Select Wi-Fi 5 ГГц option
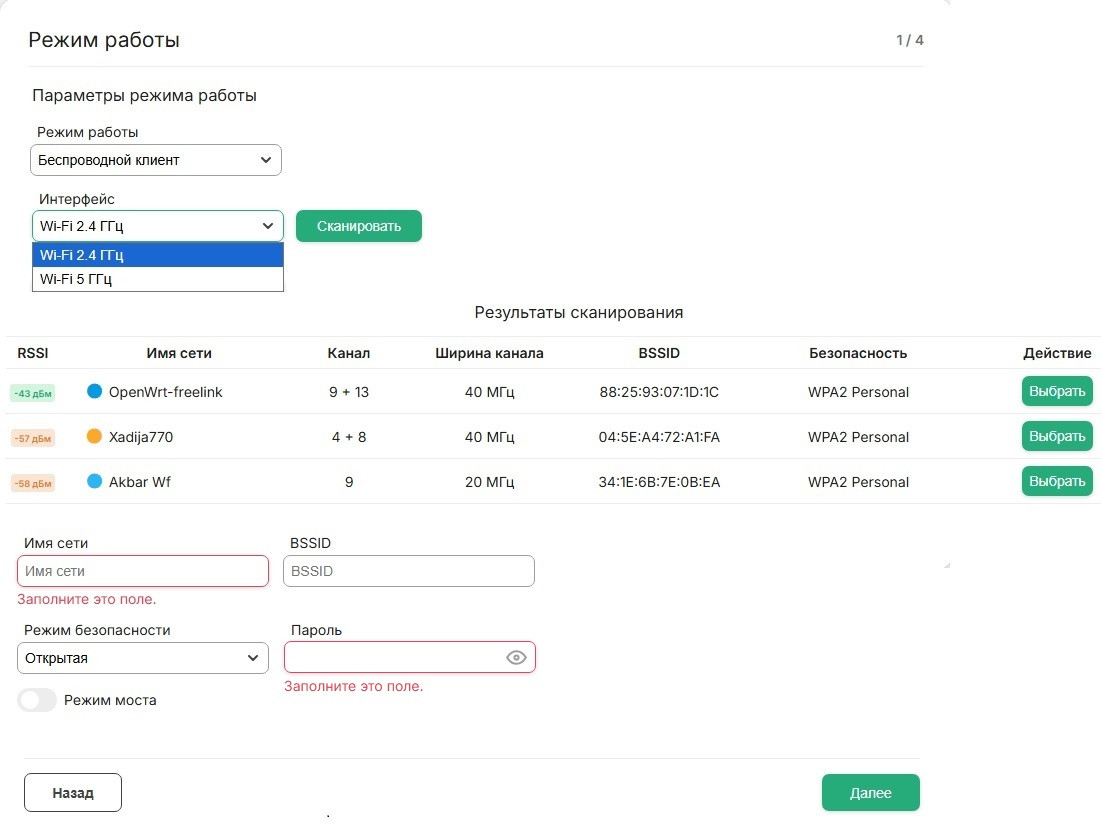Screen dimensions: 1101x833 click(x=157, y=279)
